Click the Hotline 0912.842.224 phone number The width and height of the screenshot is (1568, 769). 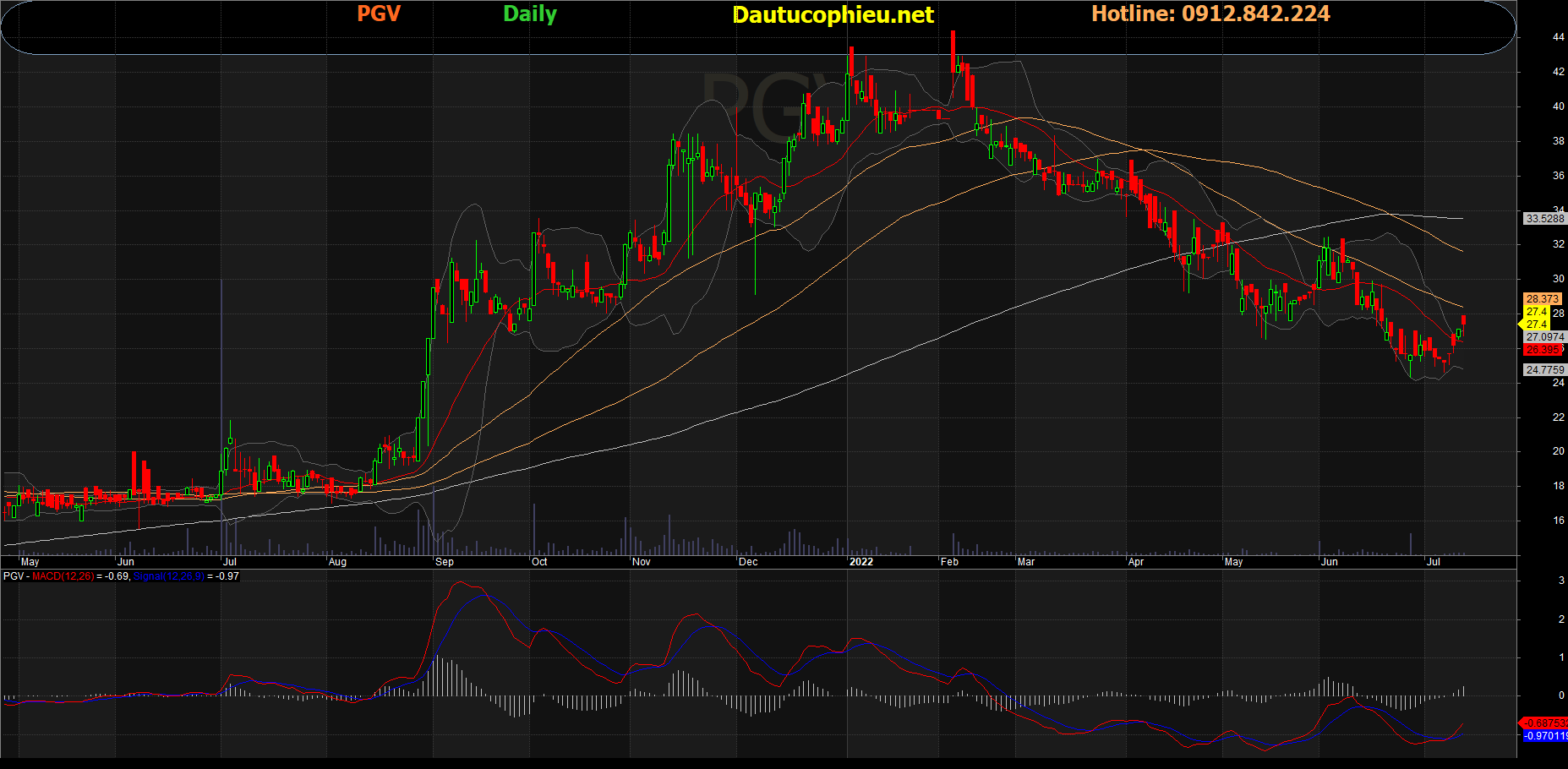[x=1210, y=14]
